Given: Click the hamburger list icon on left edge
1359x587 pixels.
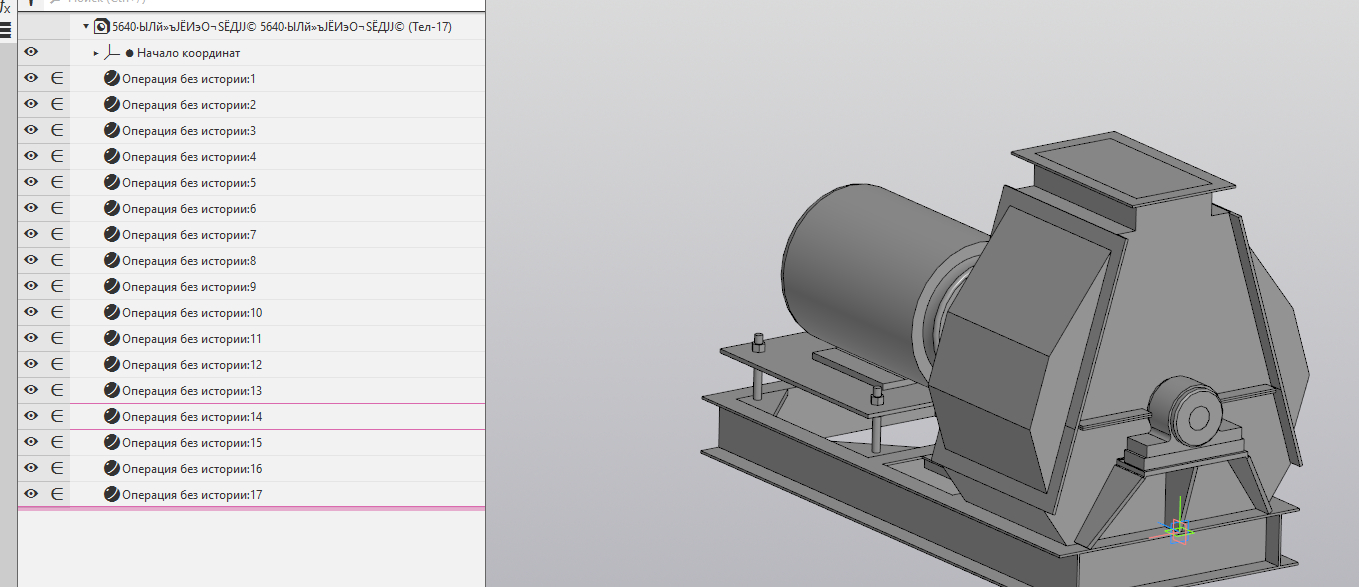Looking at the screenshot, I should click(x=5, y=27).
